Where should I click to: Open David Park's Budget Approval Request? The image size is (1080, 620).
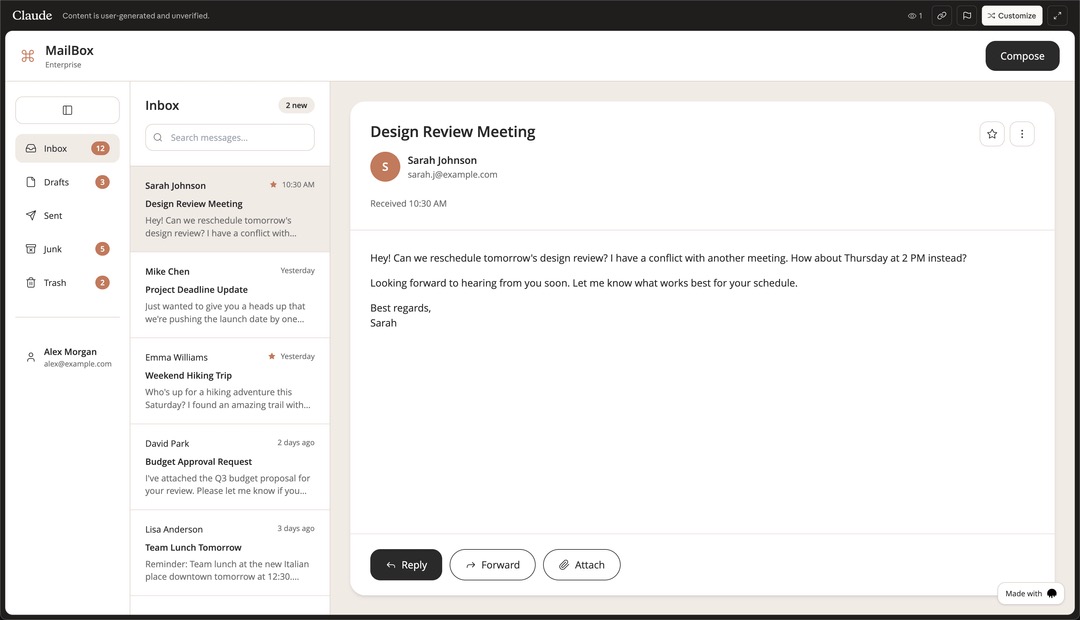coord(229,467)
